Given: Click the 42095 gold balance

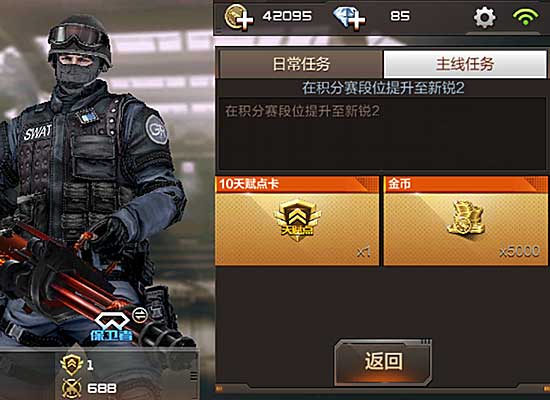Looking at the screenshot, I should click(x=287, y=16).
